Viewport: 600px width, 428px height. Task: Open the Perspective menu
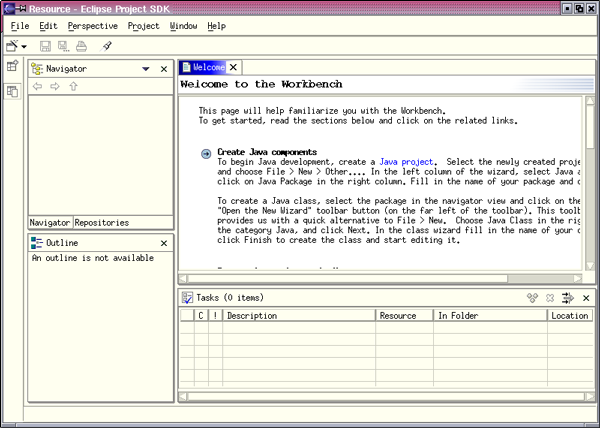(x=93, y=25)
